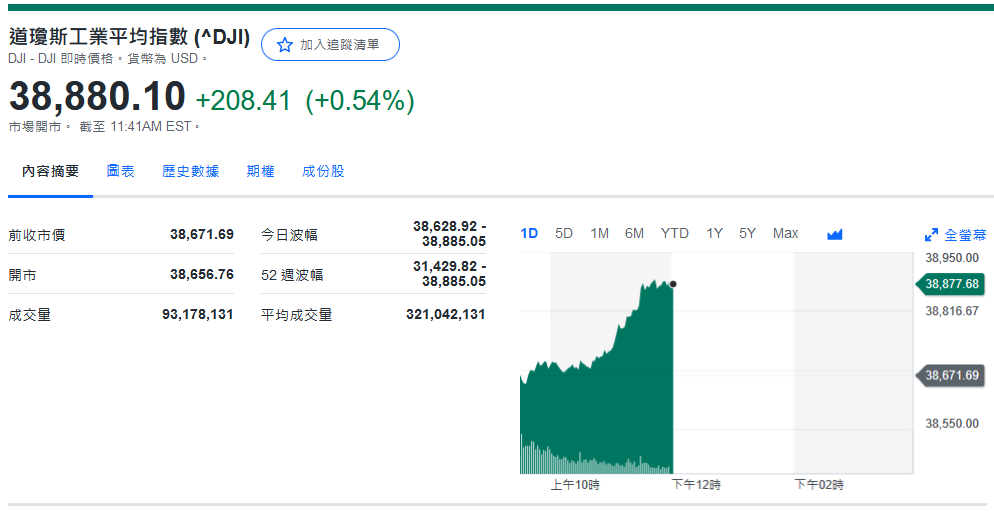Viewport: 994px width, 513px height.
Task: Click 加入追蹤清單 button
Action: [330, 45]
